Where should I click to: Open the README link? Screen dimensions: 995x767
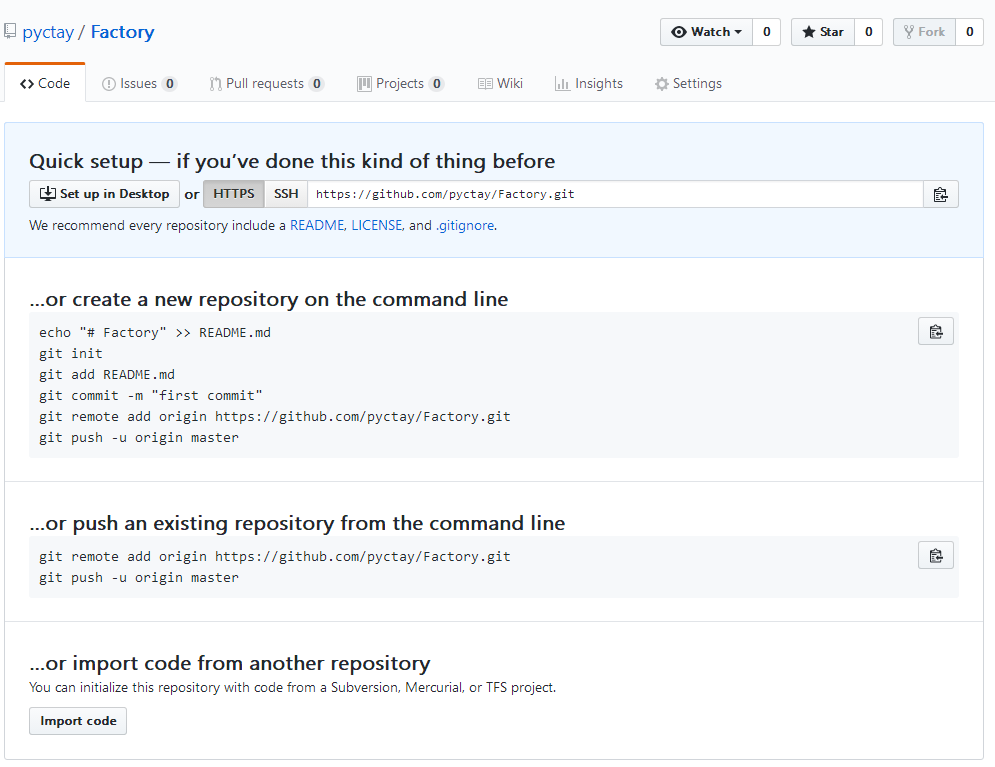click(317, 225)
